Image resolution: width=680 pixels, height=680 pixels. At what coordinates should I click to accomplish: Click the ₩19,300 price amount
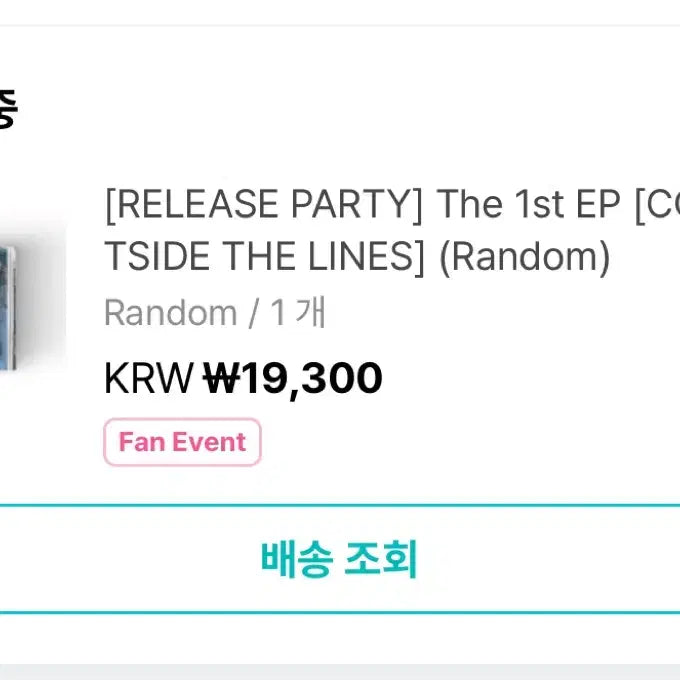click(293, 379)
